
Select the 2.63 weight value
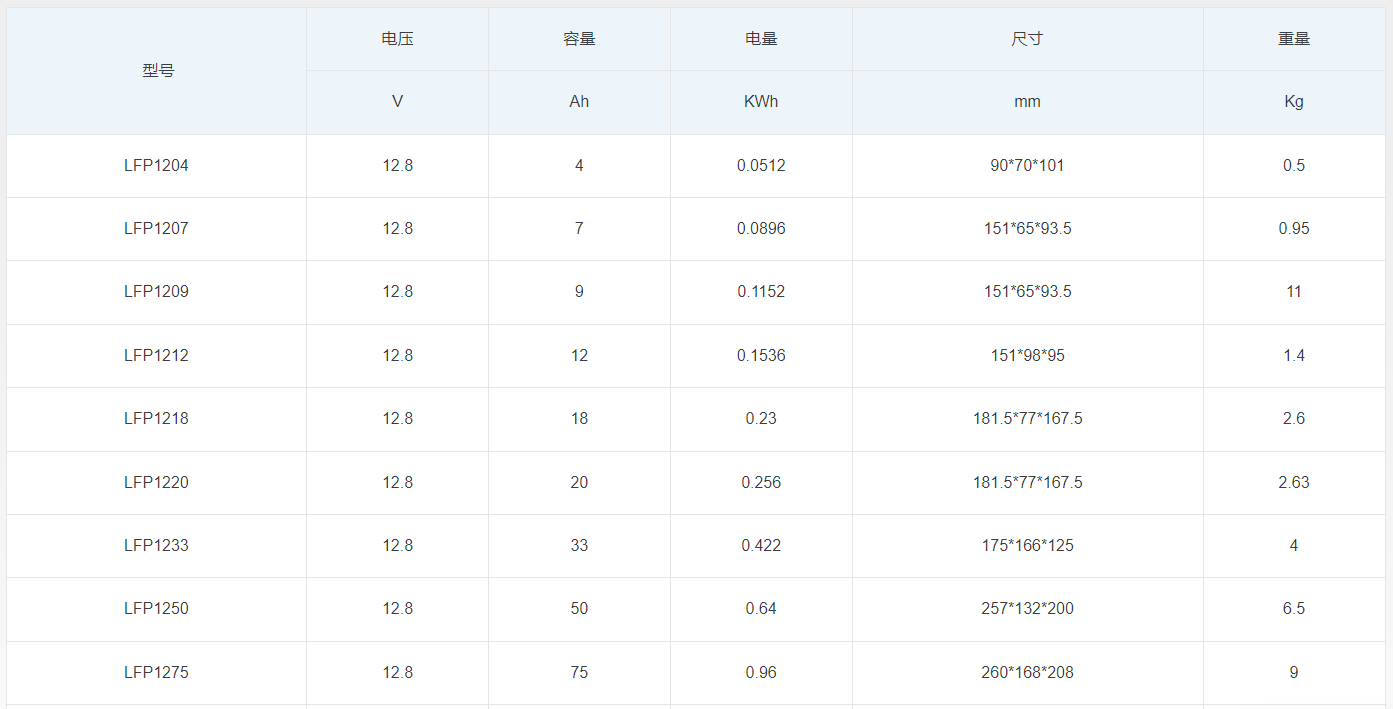(1293, 483)
